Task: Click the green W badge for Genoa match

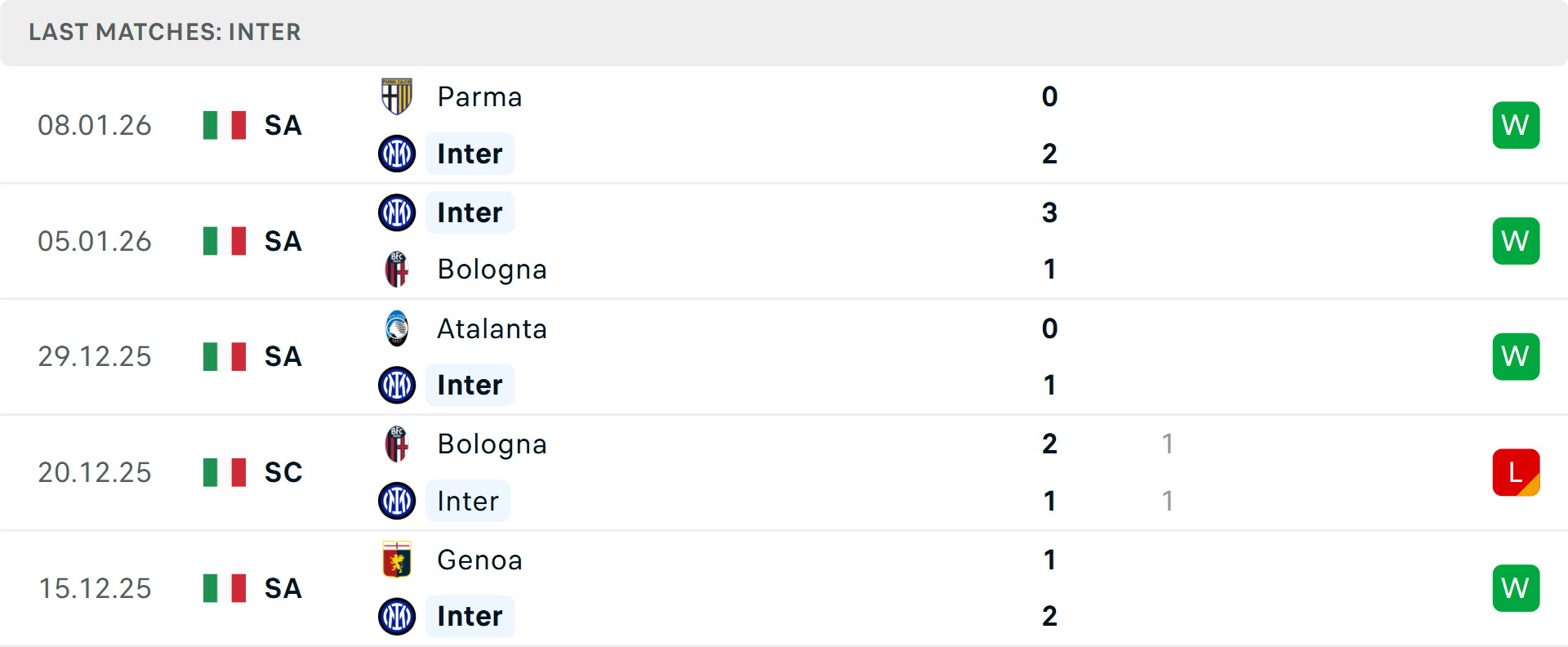Action: click(x=1516, y=588)
